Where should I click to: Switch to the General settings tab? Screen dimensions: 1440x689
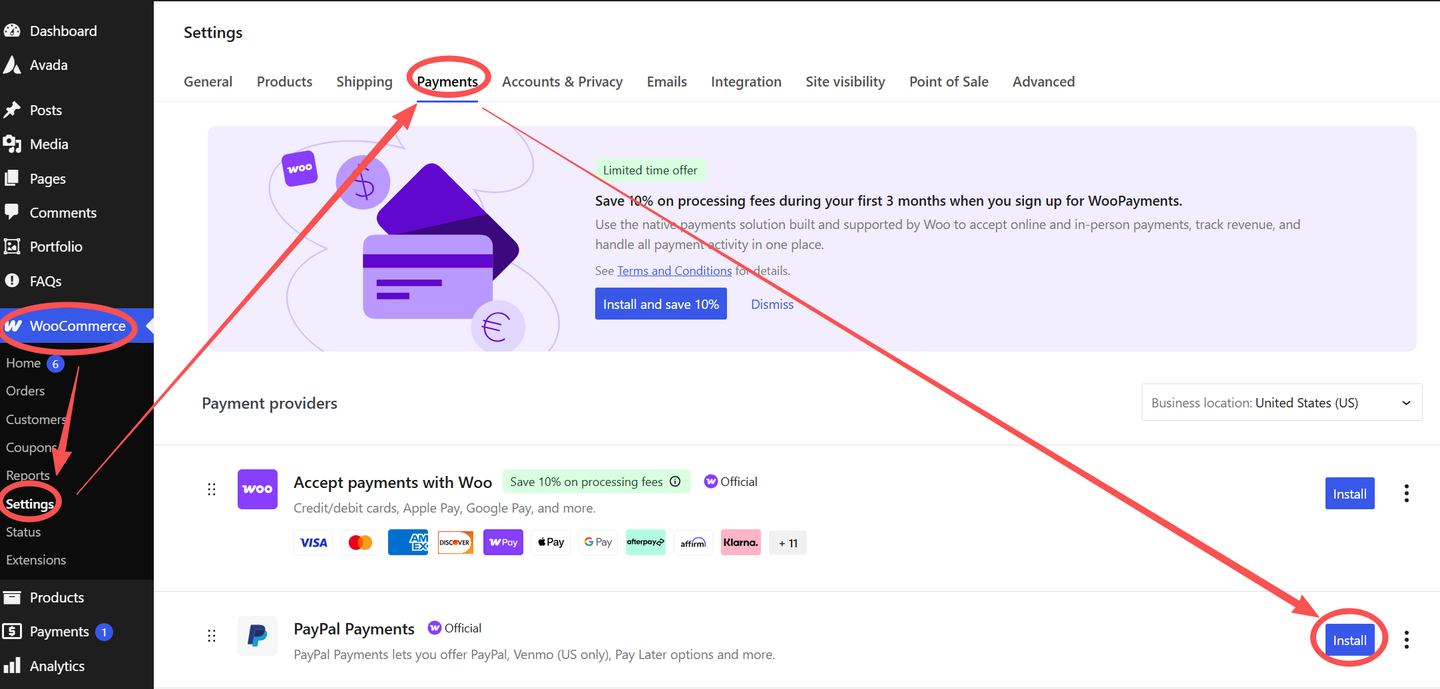(208, 82)
